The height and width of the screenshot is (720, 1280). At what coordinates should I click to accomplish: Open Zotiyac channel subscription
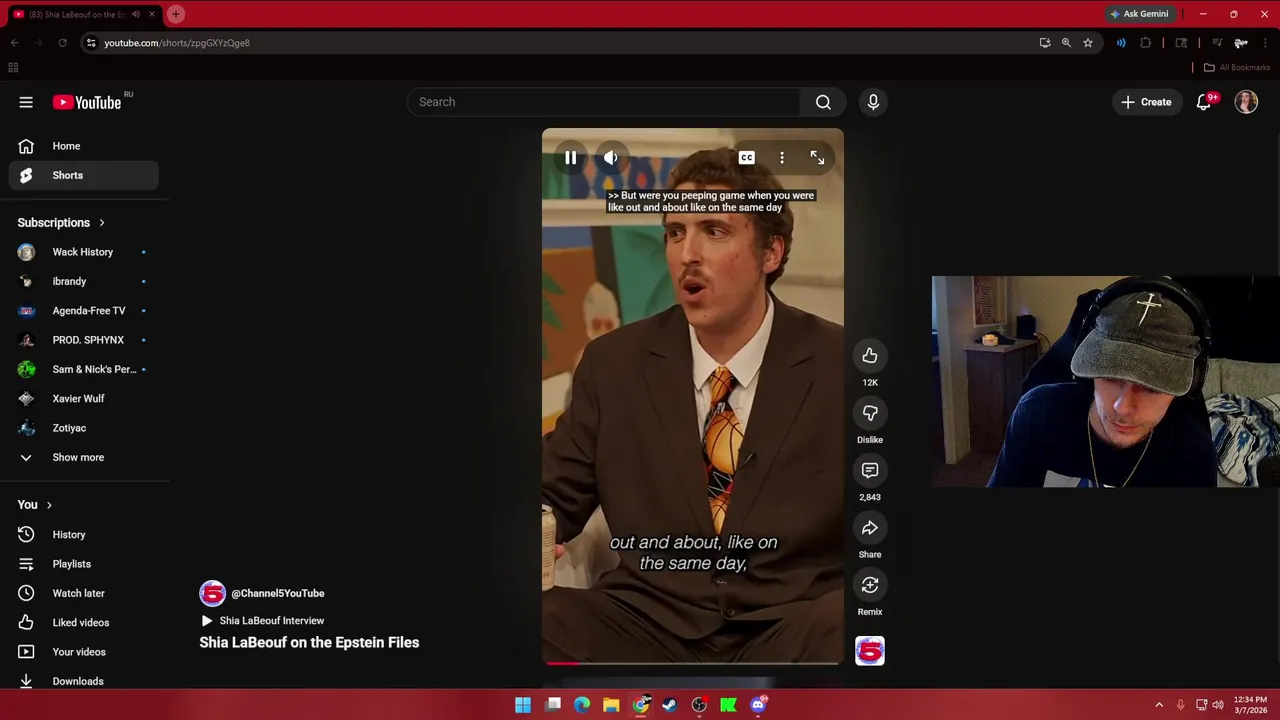pyautogui.click(x=84, y=428)
